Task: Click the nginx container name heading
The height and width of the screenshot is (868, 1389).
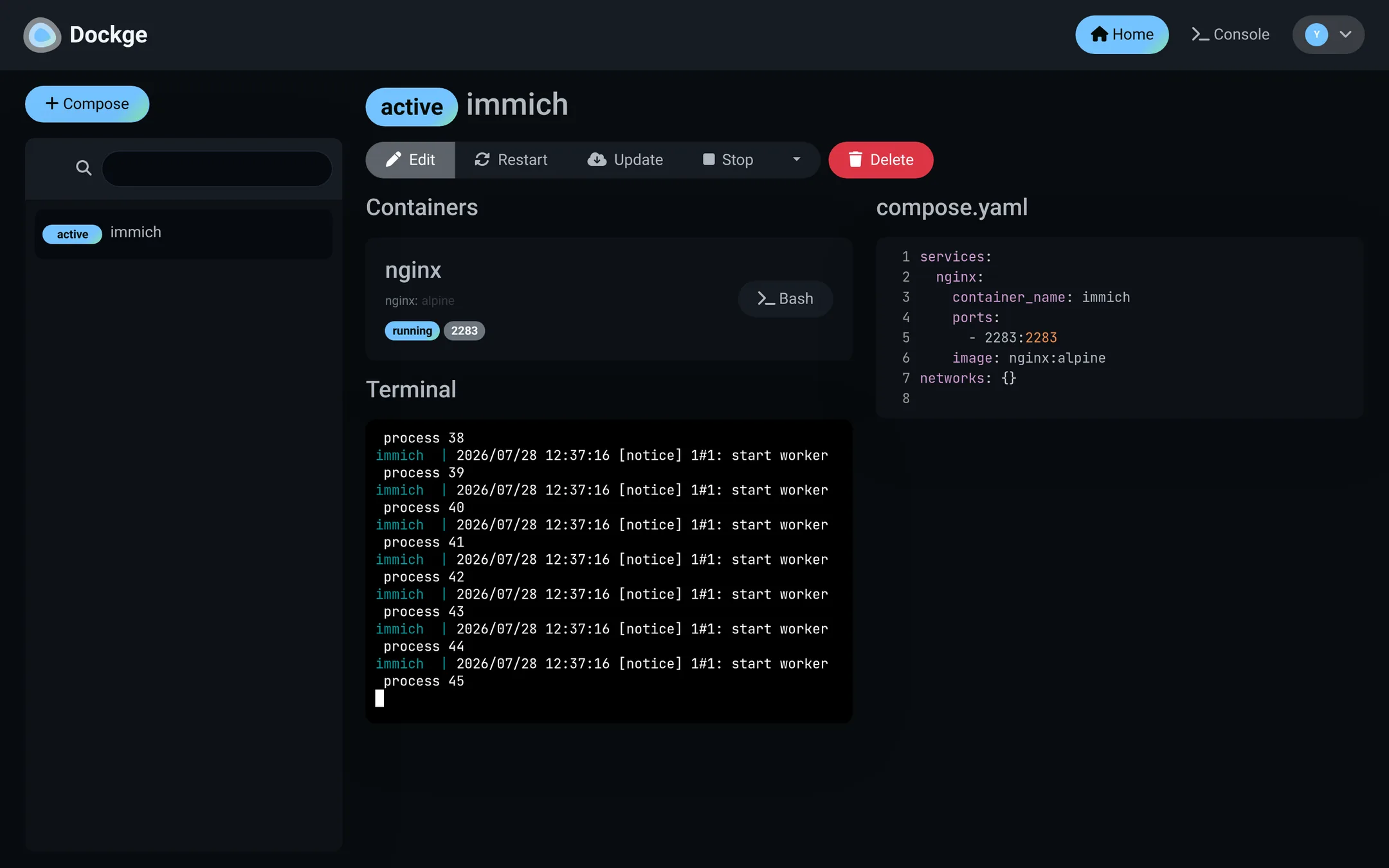Action: [413, 270]
